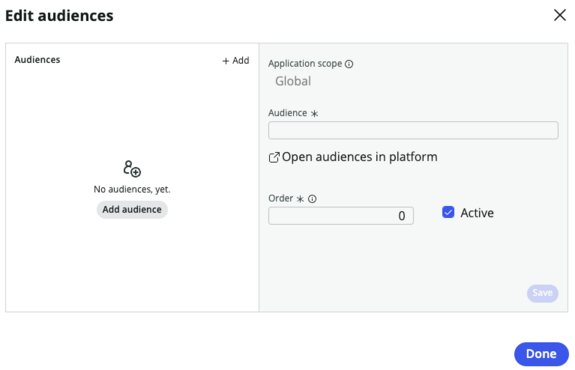This screenshot has height=370, width=575.
Task: Click into the Audience input field
Action: (x=413, y=130)
